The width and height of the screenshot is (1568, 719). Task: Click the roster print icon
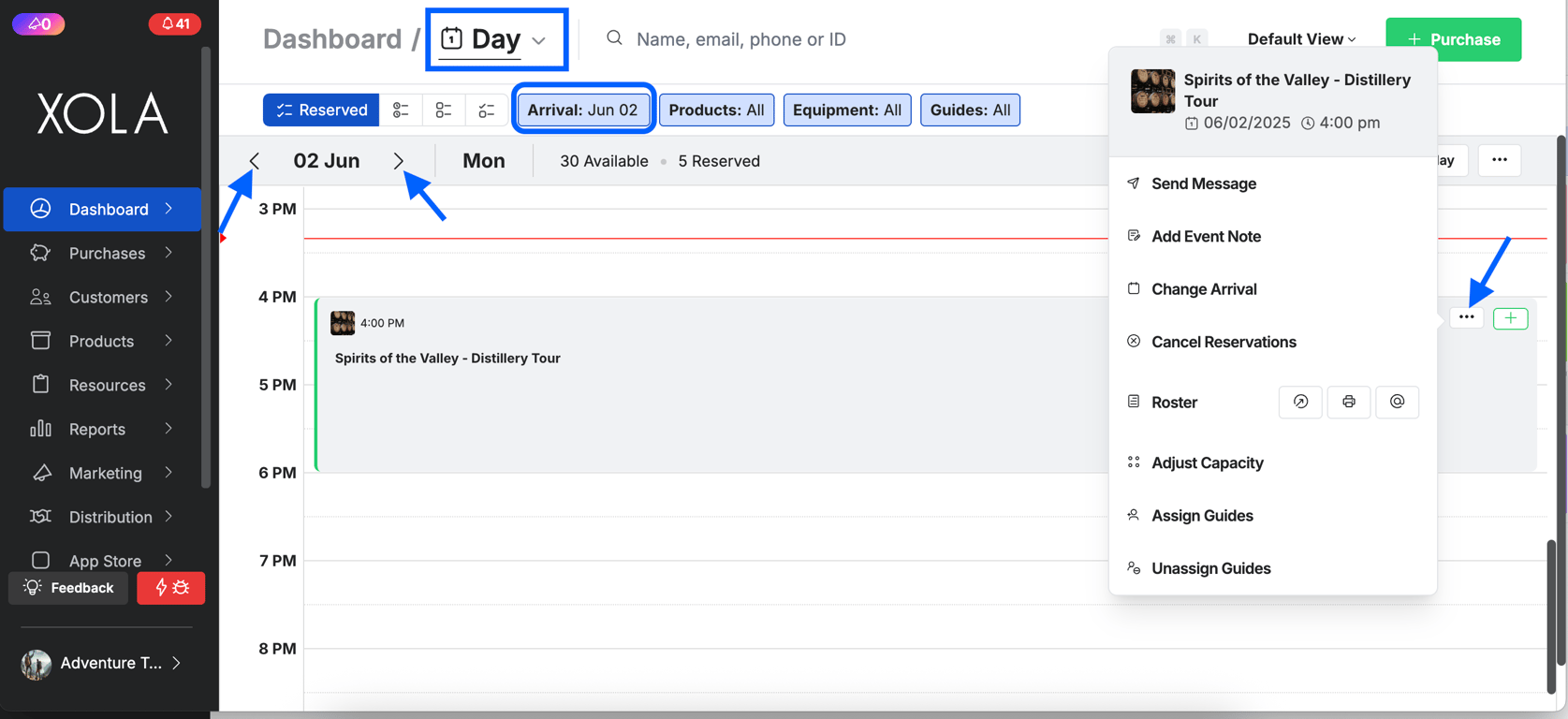point(1348,402)
